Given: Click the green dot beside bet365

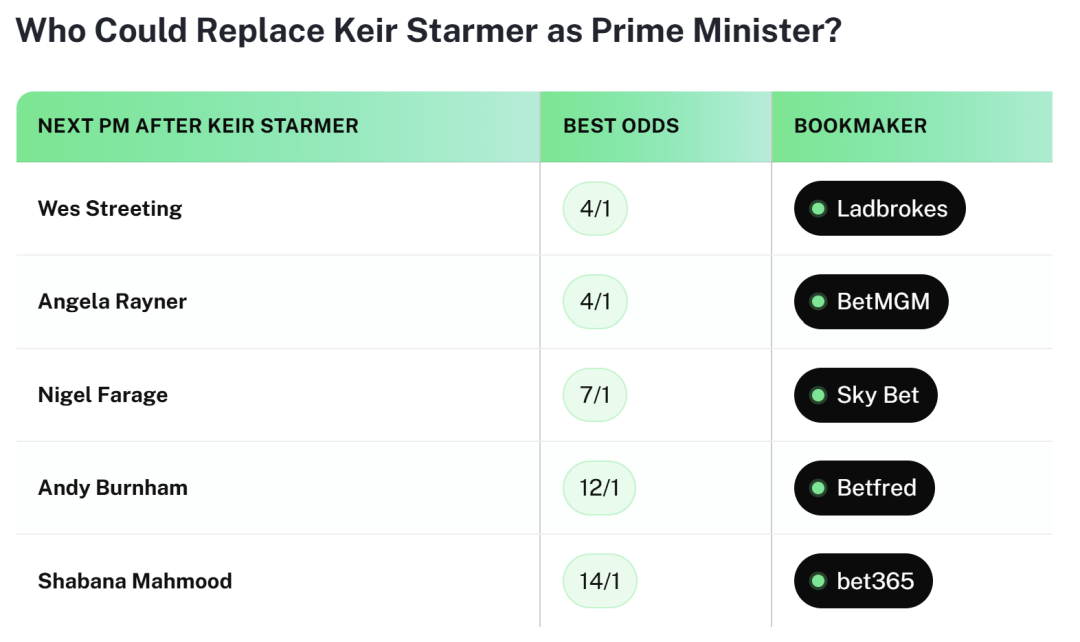Looking at the screenshot, I should pyautogui.click(x=818, y=581).
